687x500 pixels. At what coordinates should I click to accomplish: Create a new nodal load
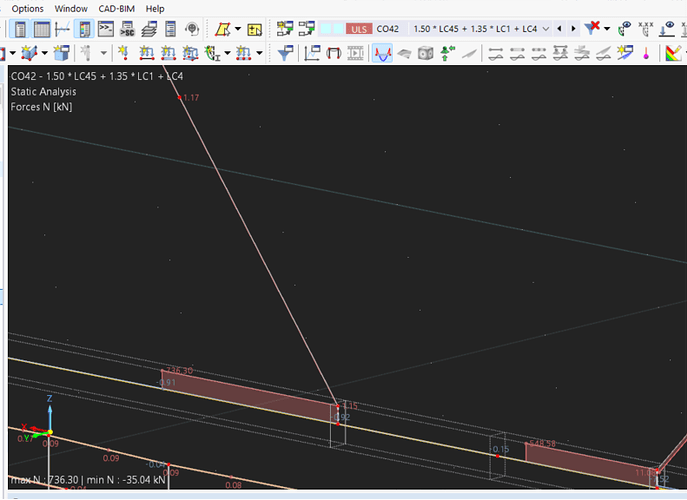coord(124,53)
